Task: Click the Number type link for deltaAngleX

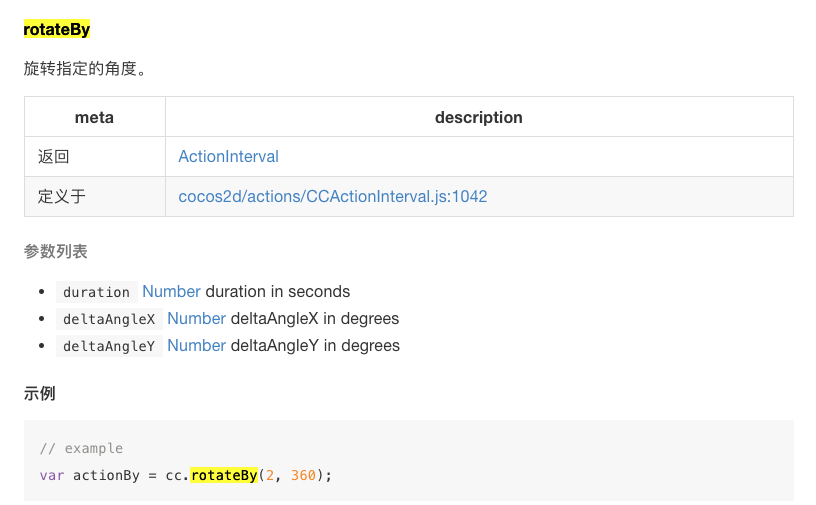Action: [x=196, y=319]
